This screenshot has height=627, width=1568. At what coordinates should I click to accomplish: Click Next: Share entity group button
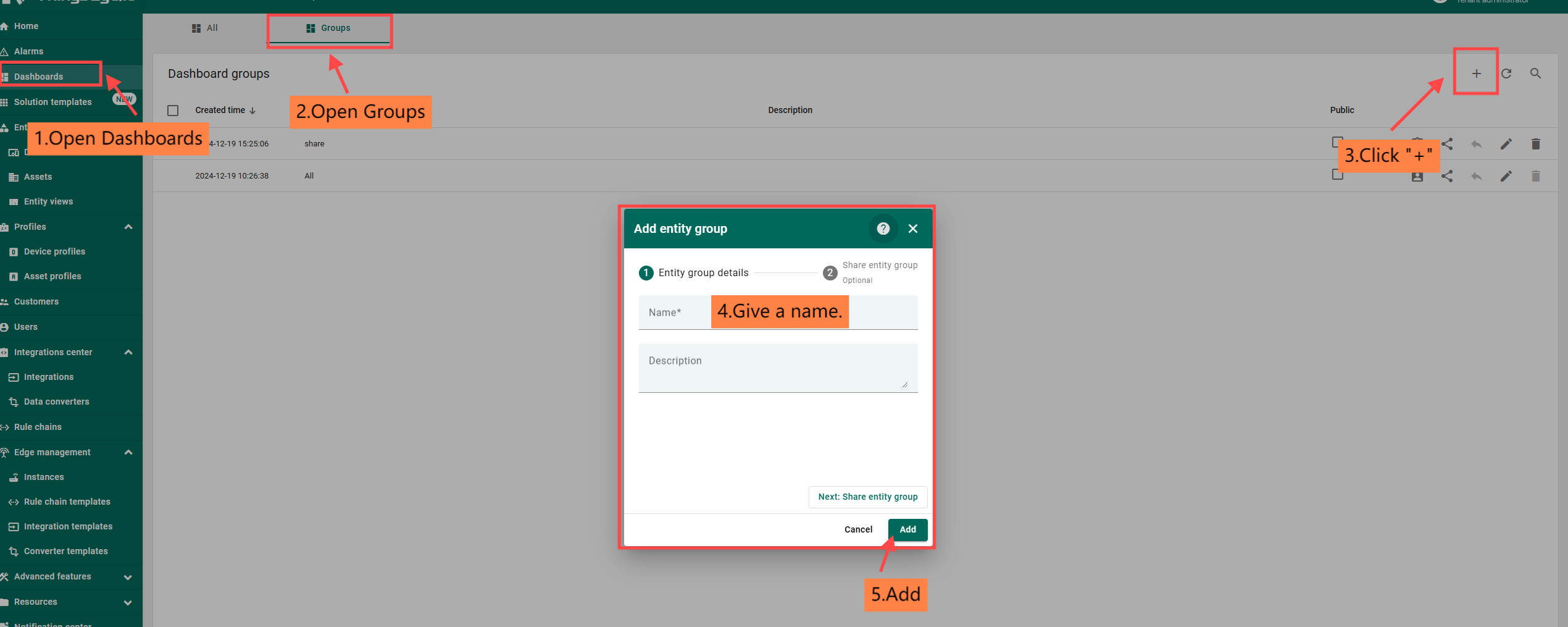click(867, 497)
